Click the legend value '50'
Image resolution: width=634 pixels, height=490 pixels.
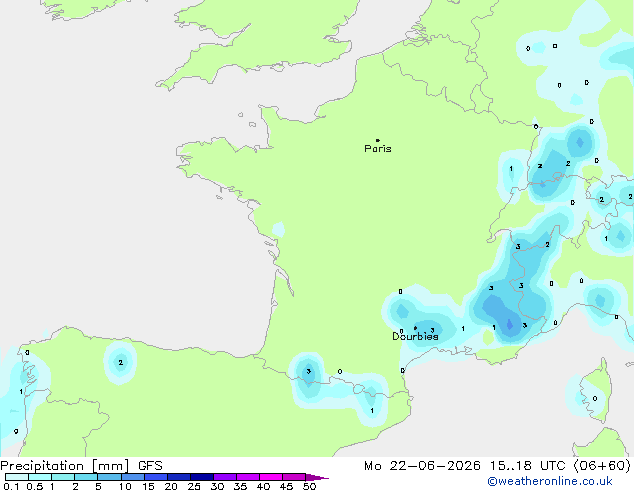click(309, 486)
